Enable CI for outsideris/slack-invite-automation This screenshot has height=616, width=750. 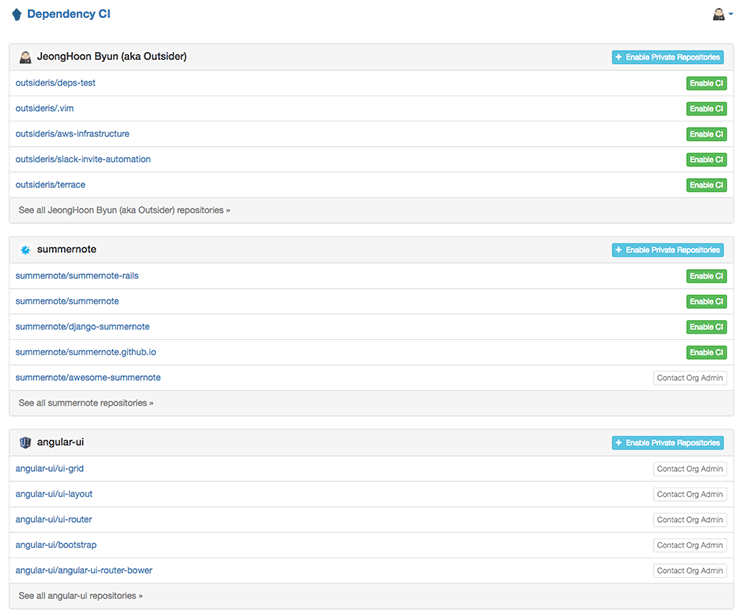(706, 159)
